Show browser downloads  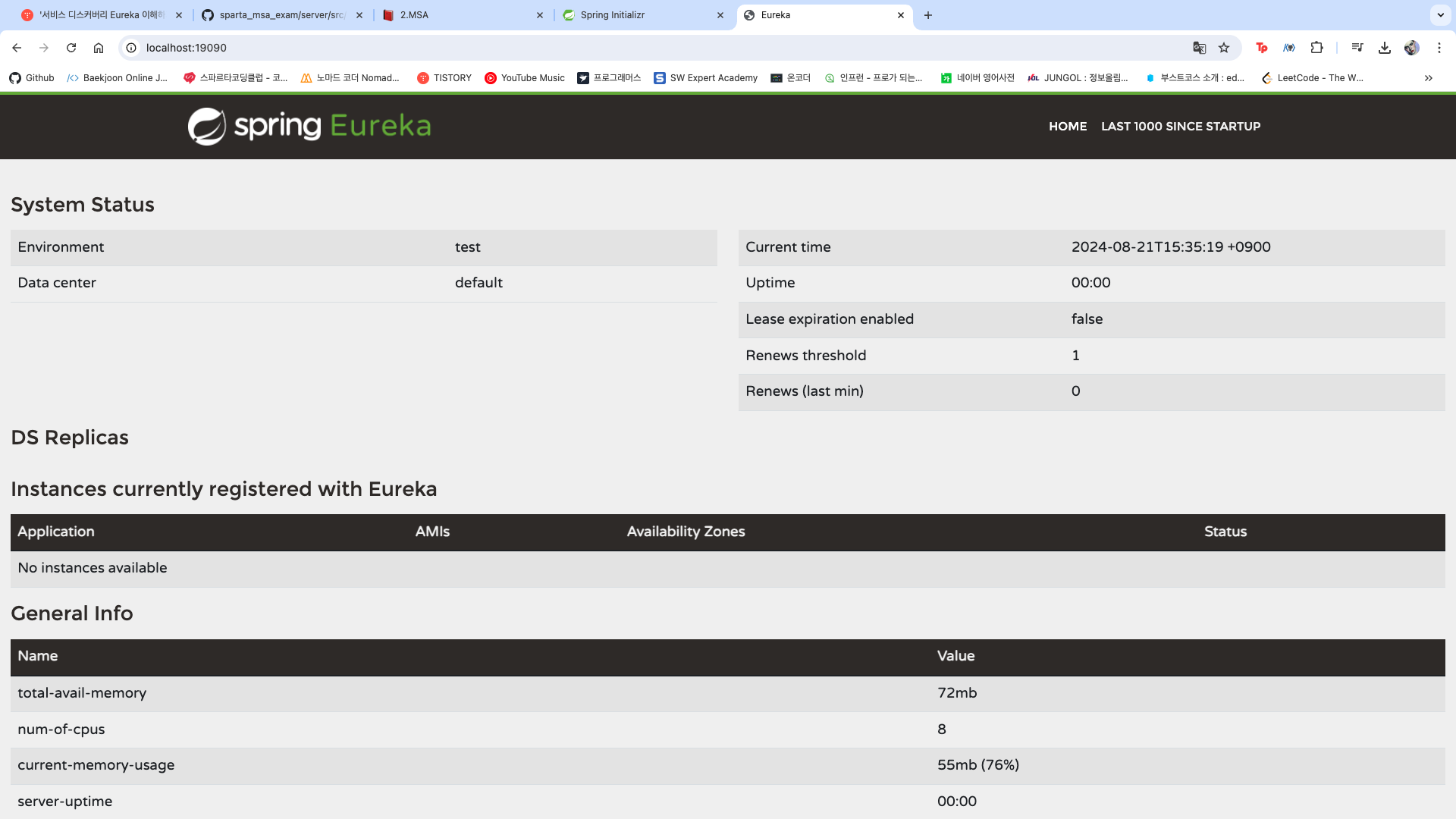[1385, 48]
